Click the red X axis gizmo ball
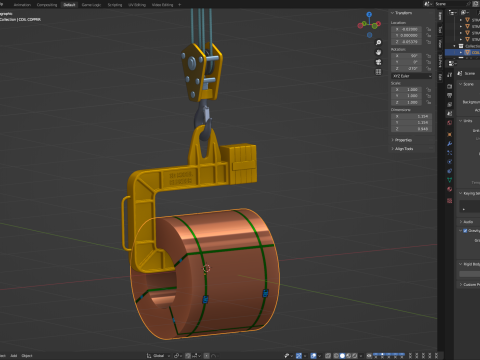Viewport: 480px width, 360px height. click(379, 24)
